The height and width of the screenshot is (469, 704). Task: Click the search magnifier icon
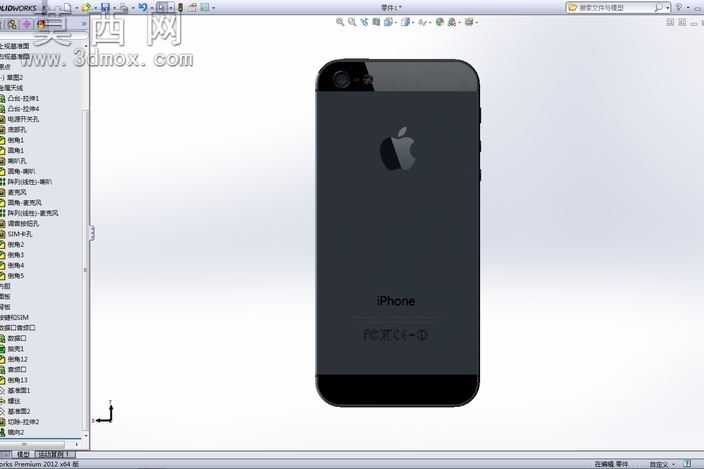658,8
